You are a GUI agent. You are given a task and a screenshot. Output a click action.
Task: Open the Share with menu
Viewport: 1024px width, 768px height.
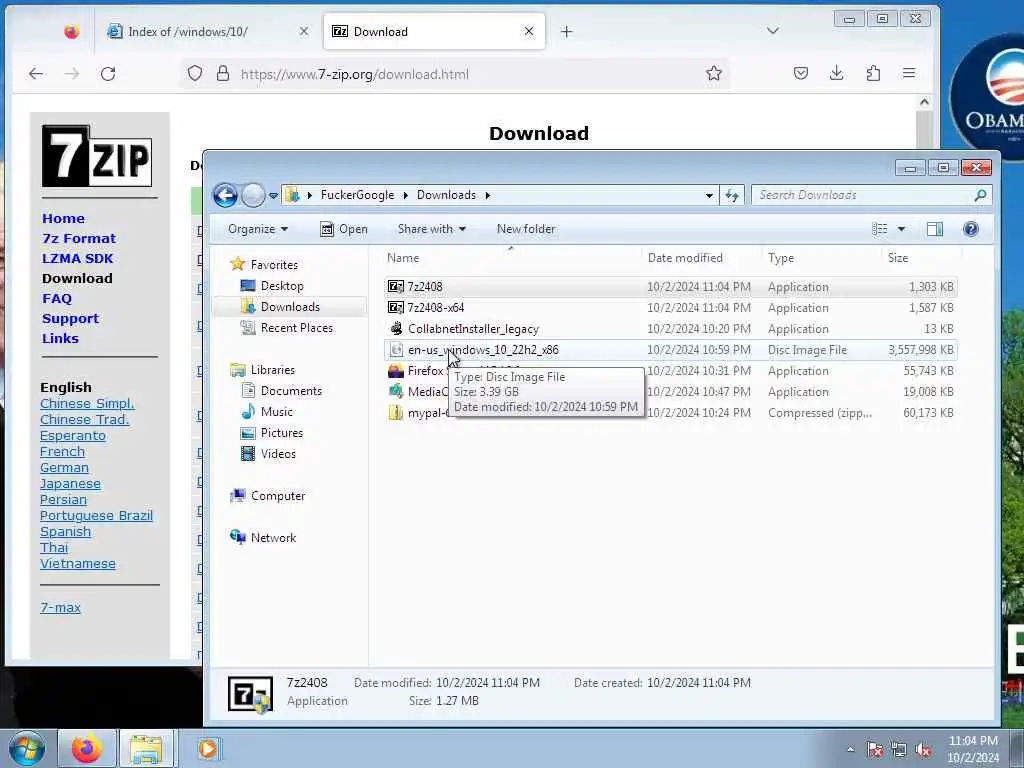pyautogui.click(x=432, y=229)
